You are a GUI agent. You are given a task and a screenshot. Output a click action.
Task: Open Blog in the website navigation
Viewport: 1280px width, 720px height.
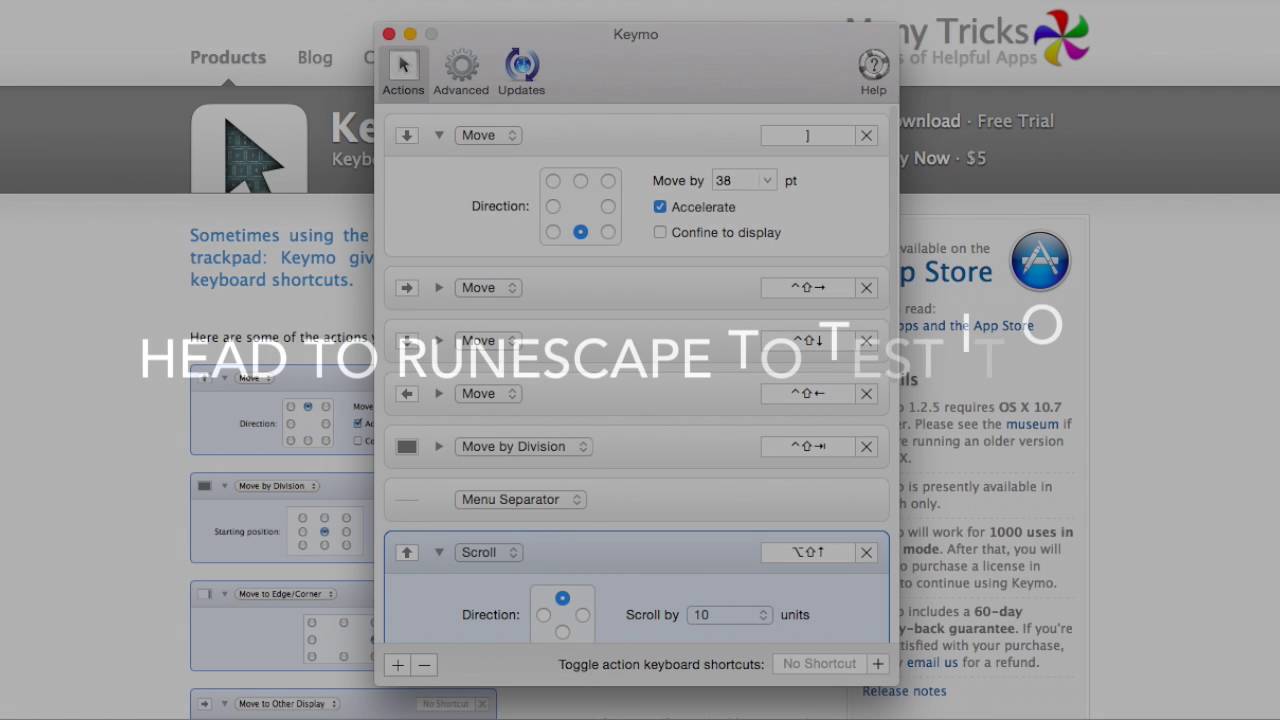pos(315,57)
